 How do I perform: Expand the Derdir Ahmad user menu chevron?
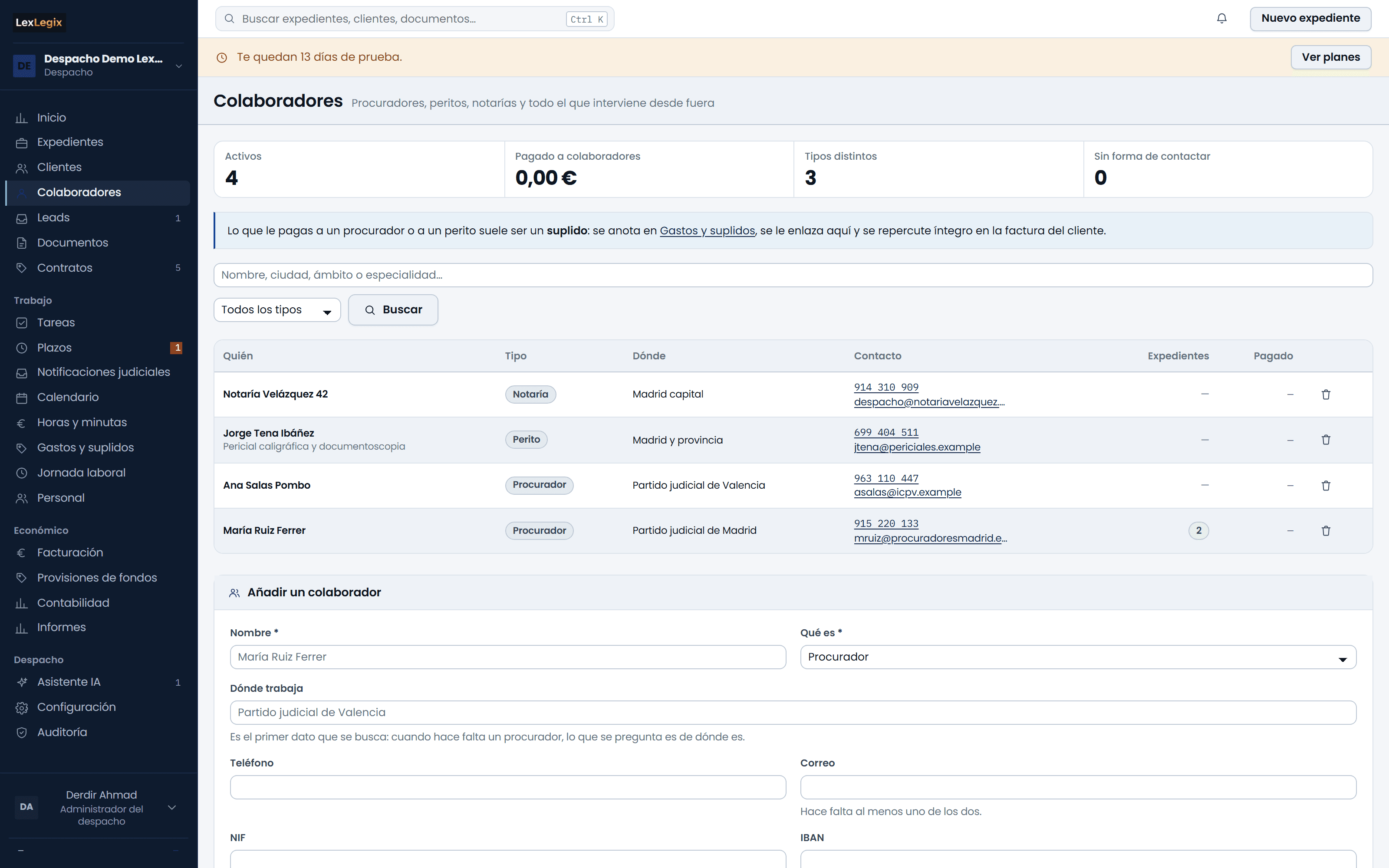pyautogui.click(x=171, y=807)
